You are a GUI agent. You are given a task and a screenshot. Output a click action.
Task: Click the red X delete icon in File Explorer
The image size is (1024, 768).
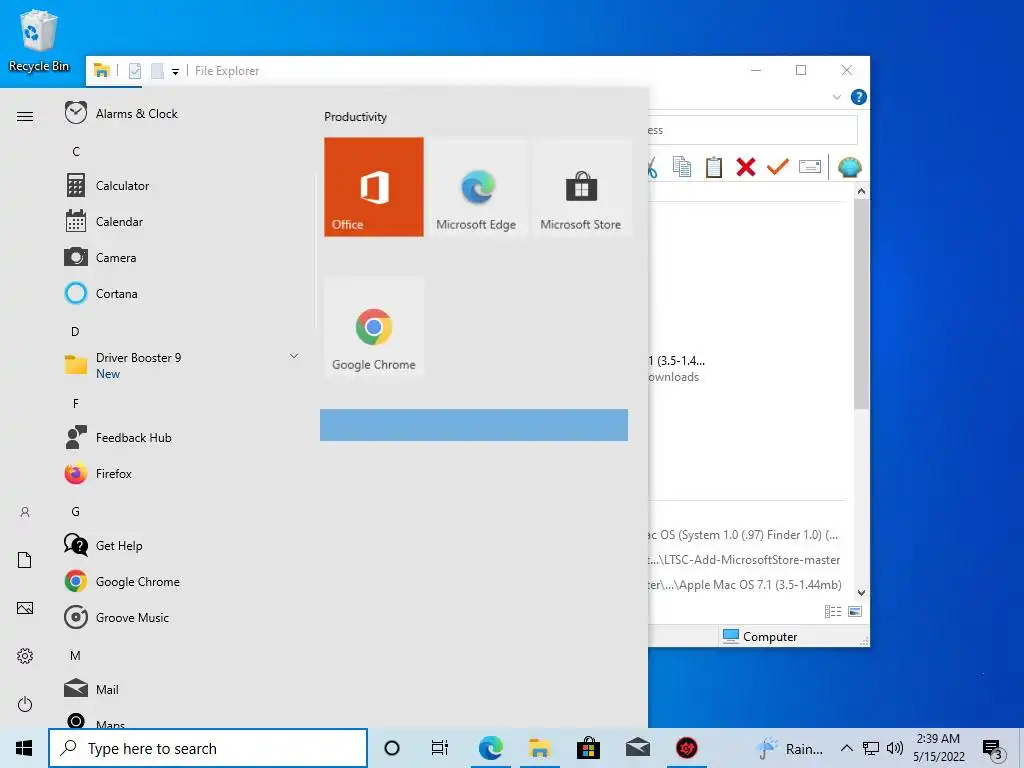tap(745, 167)
